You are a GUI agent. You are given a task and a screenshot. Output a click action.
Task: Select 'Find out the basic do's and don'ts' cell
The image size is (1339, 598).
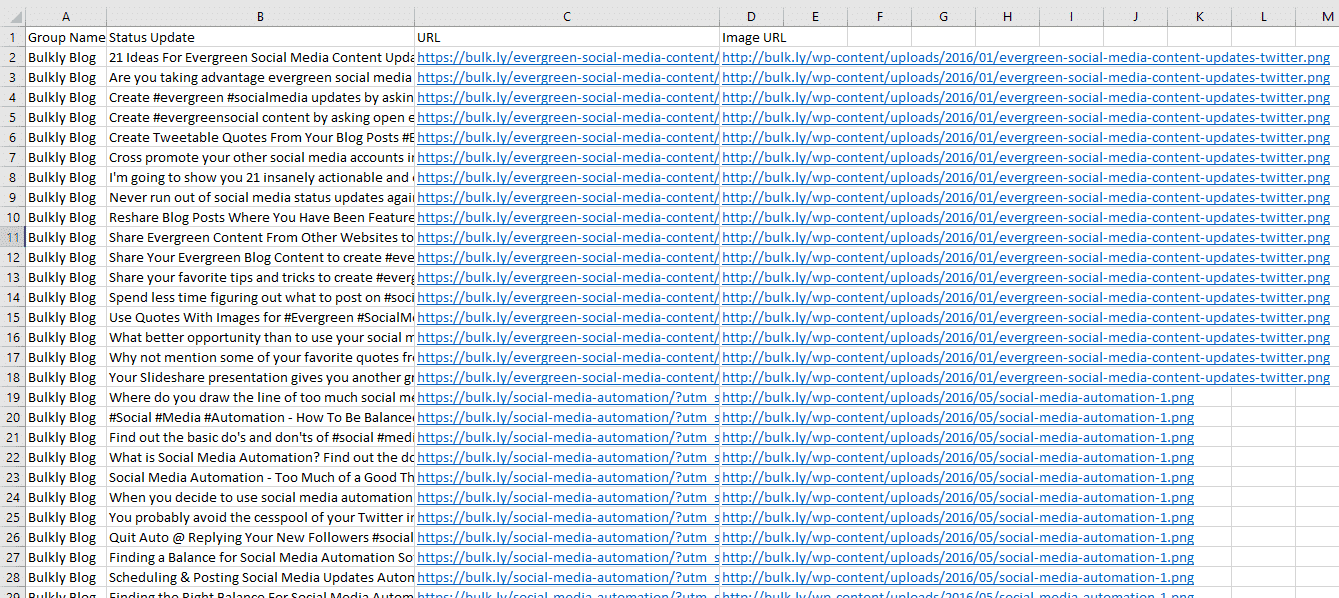(x=260, y=437)
